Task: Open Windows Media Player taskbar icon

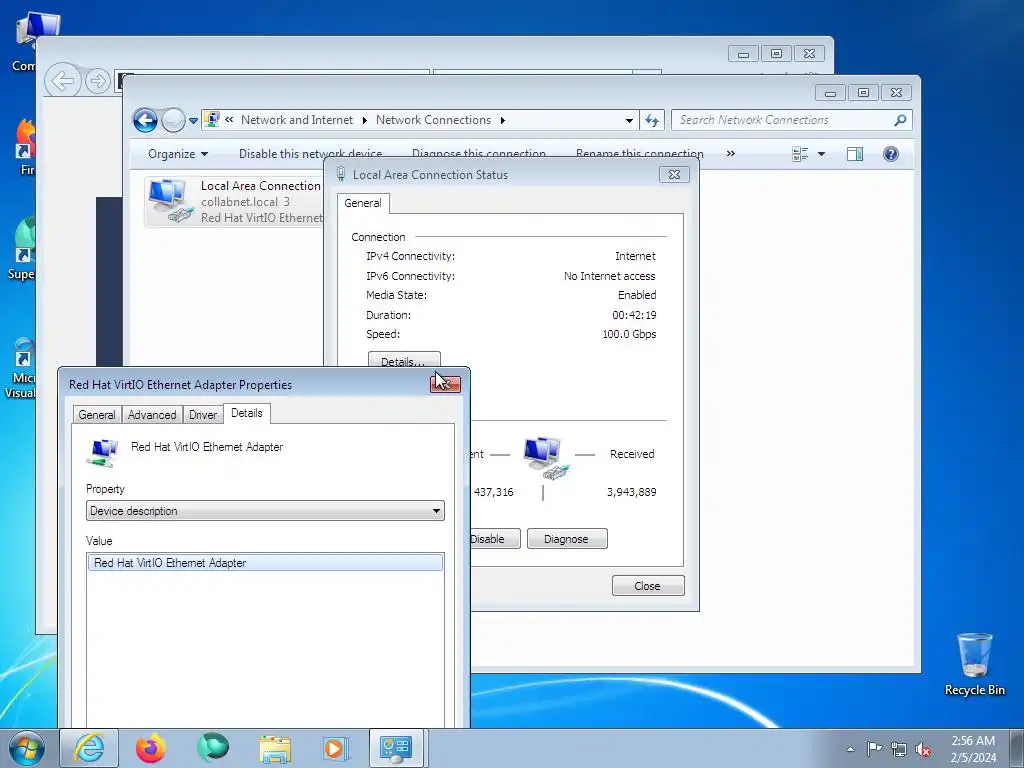Action: 336,748
